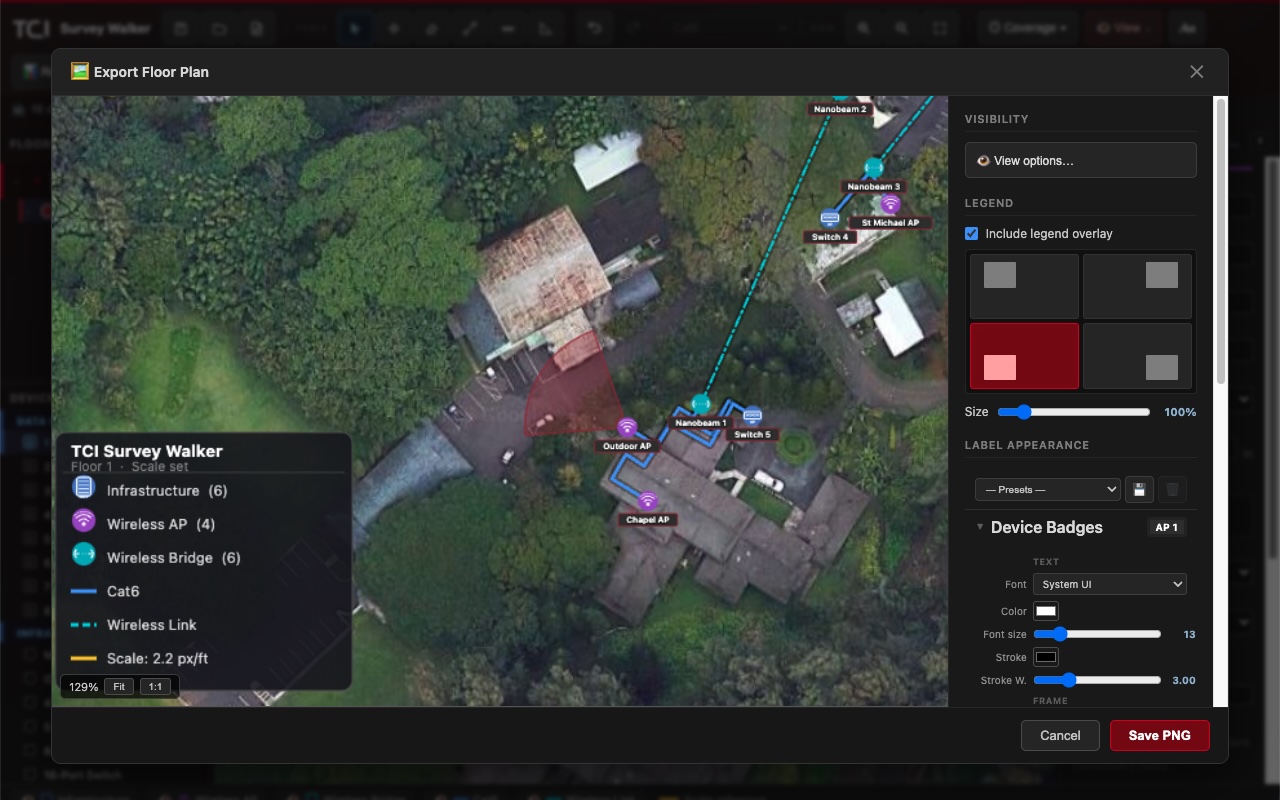Click the Nanobeam 3 label text
The width and height of the screenshot is (1280, 800).
tap(874, 187)
